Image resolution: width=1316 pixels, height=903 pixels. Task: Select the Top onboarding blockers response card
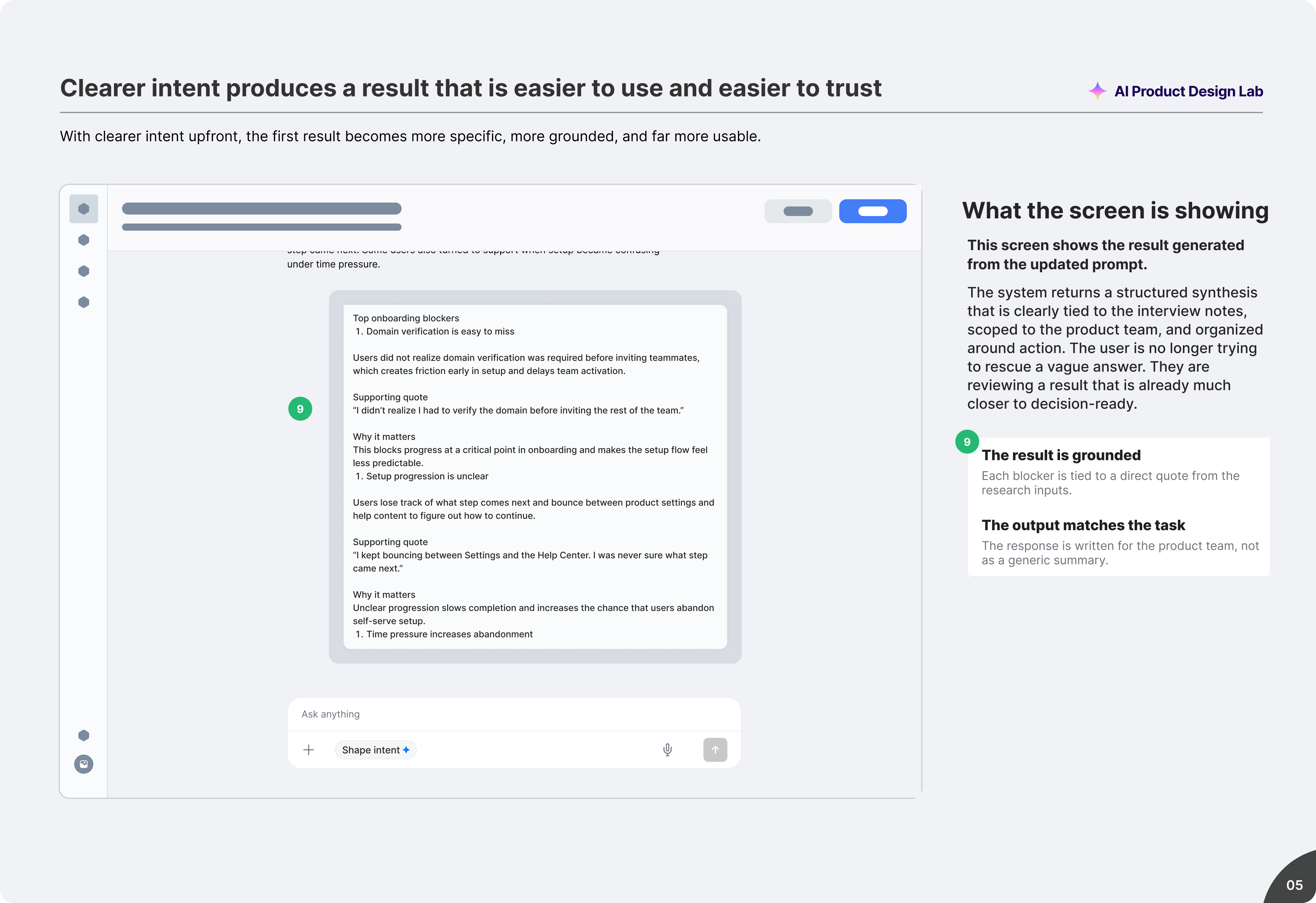(x=535, y=476)
